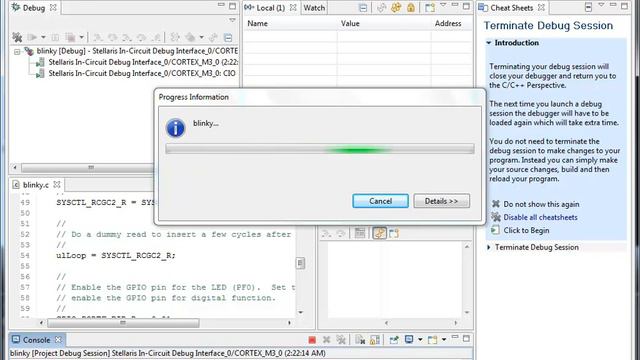Open the Debug view menu triangle
The height and width of the screenshot is (360, 640).
(x=232, y=20)
